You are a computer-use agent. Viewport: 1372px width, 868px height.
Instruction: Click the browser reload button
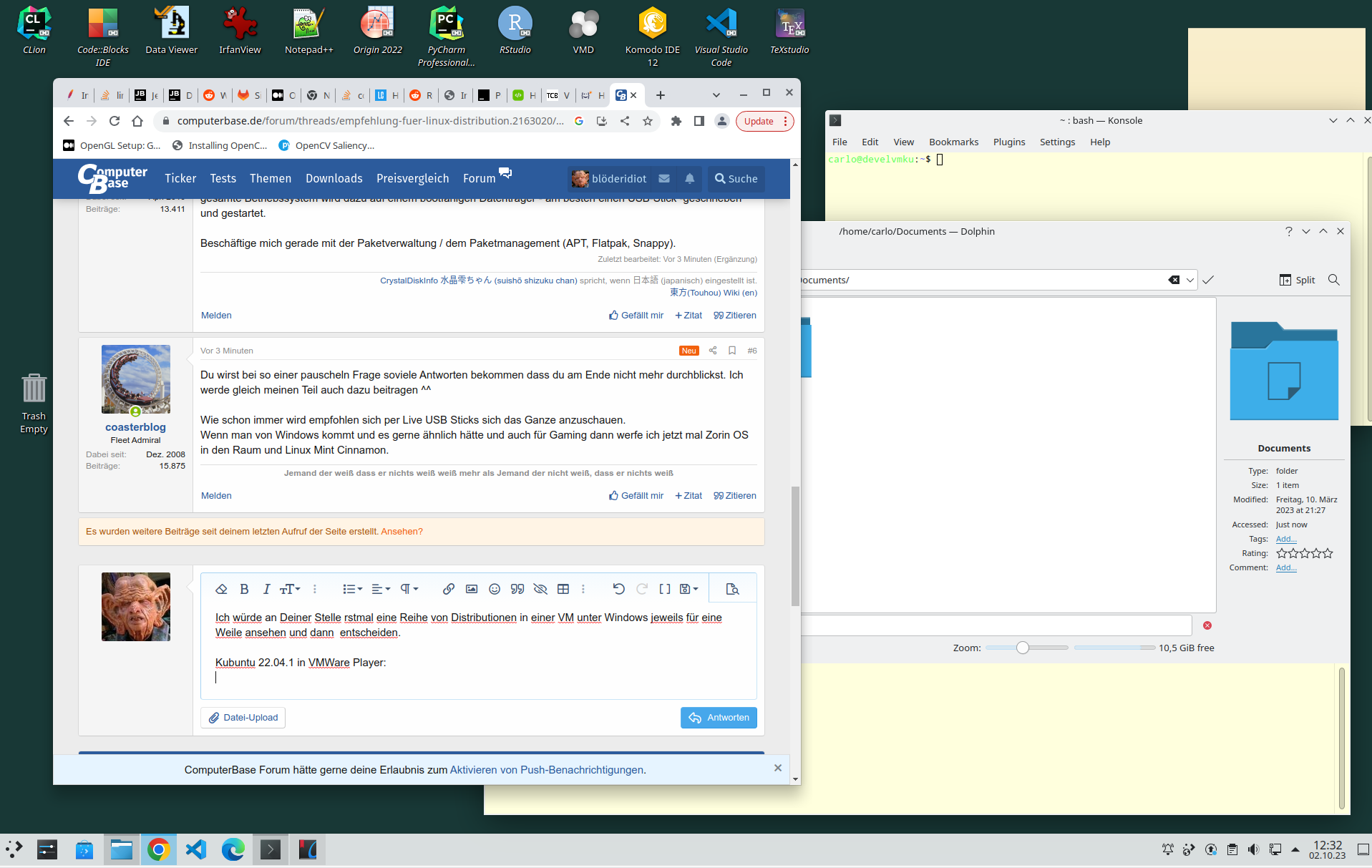click(115, 121)
